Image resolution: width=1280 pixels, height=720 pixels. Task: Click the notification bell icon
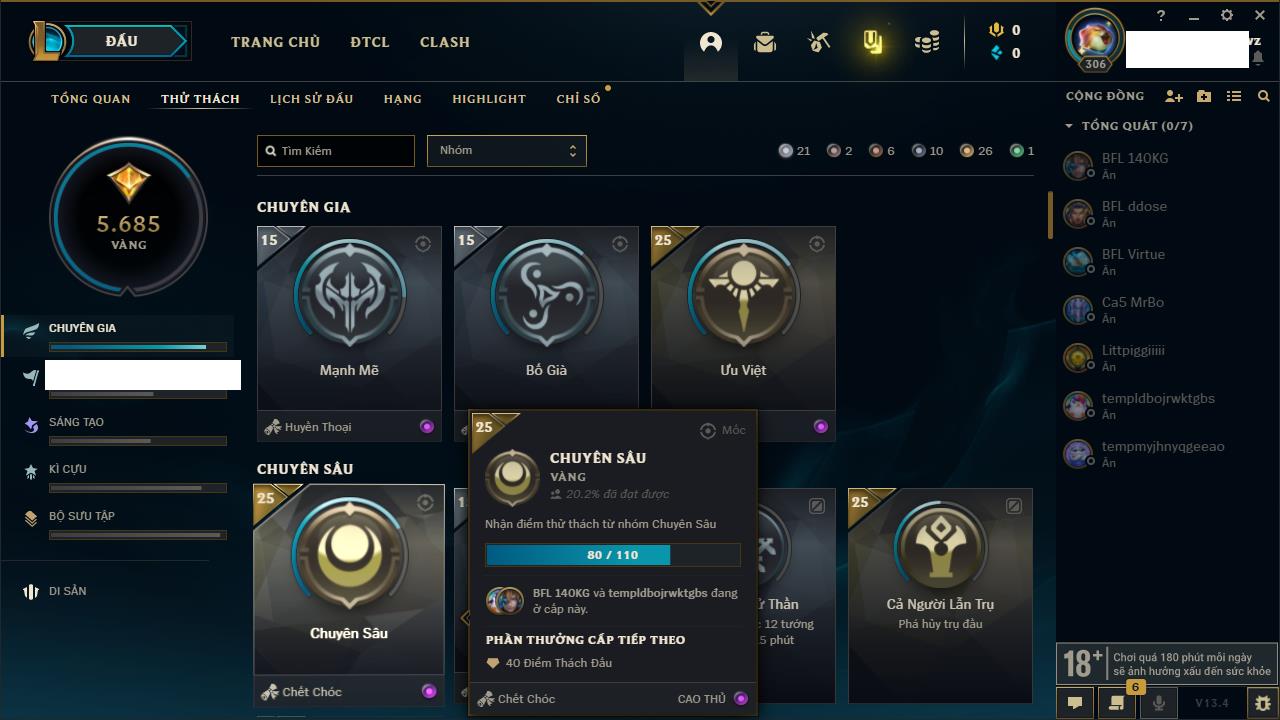pos(1258,58)
